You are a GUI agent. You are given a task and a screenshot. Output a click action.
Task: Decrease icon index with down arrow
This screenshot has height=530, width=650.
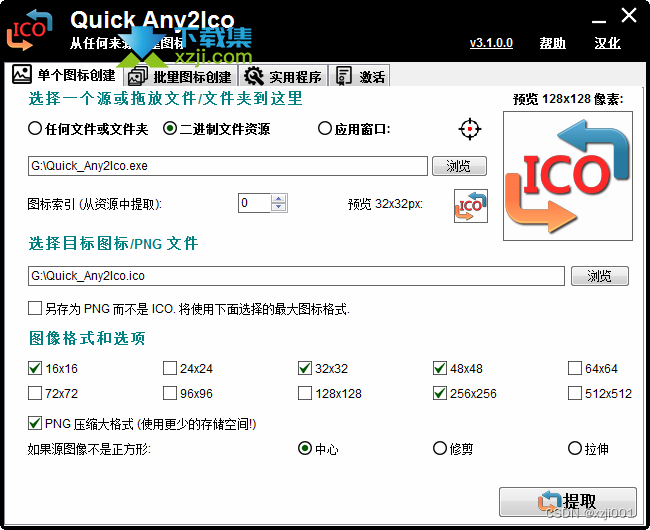[x=279, y=208]
